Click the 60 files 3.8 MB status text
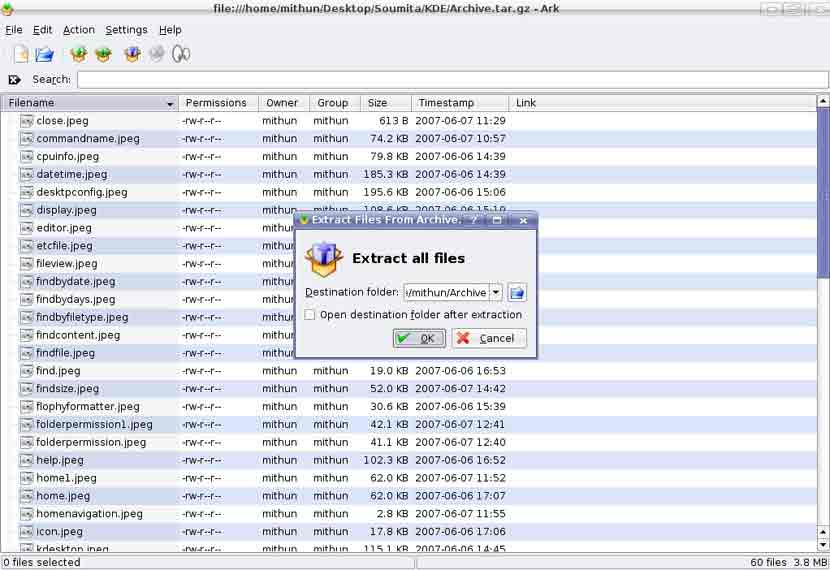830x570 pixels. [x=789, y=563]
